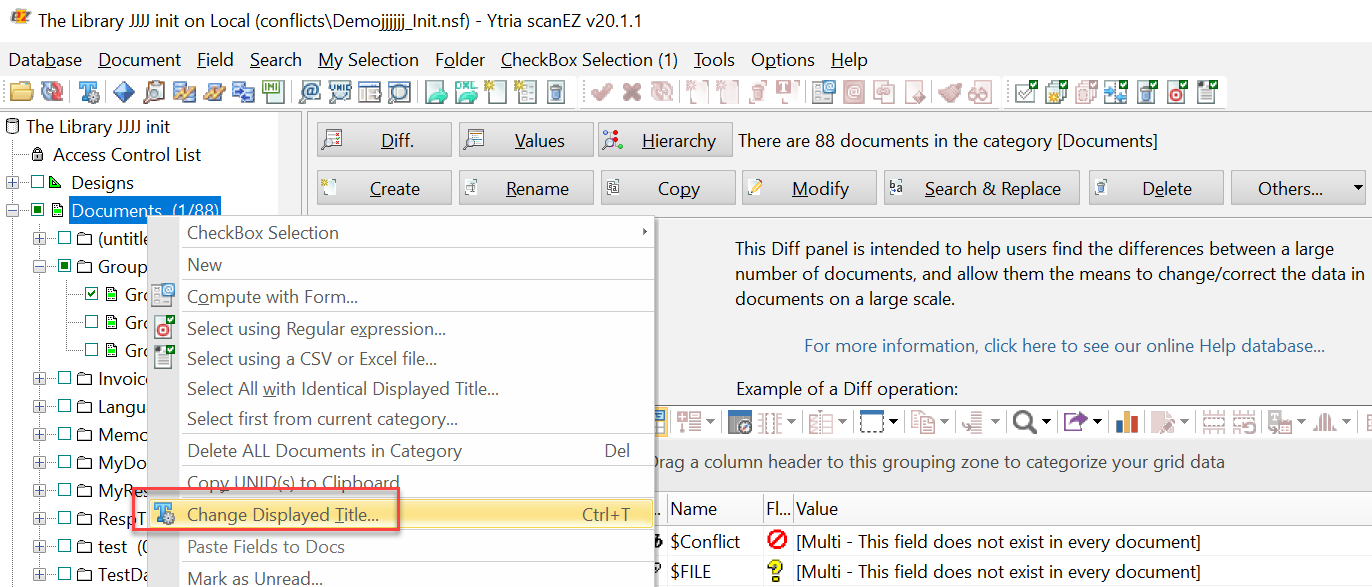Open the magnifier search dropdown arrow in grid toolbar
This screenshot has height=587, width=1372.
(x=1046, y=422)
